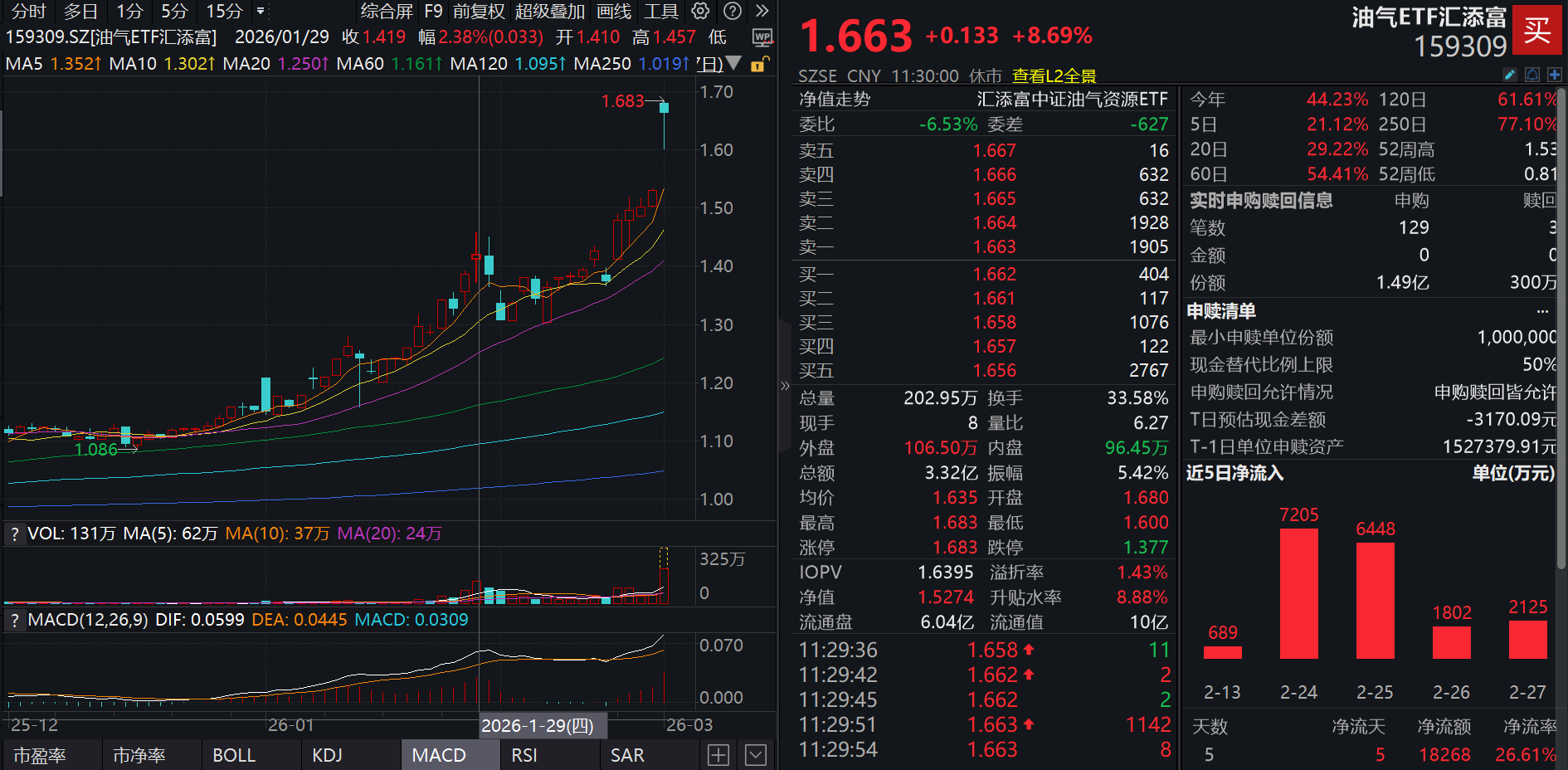Select the 市净率 indicator tab
Viewport: 1568px width, 770px height.
151,755
